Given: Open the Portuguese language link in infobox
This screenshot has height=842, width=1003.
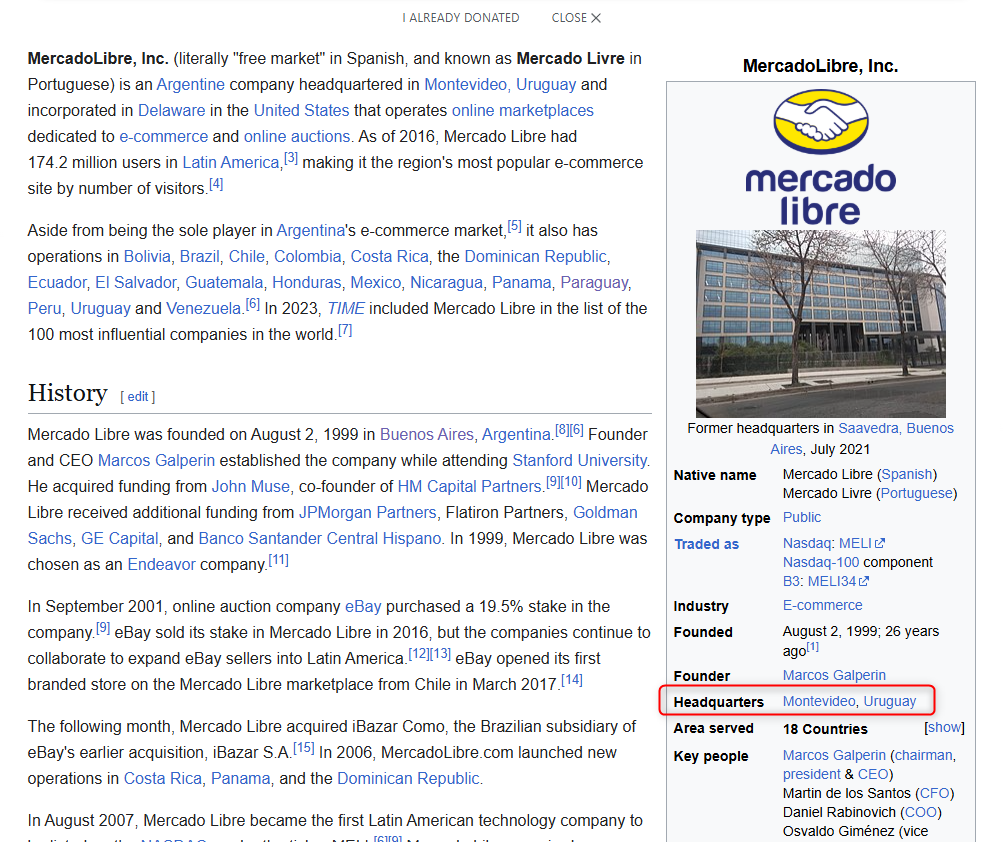Looking at the screenshot, I should 917,494.
